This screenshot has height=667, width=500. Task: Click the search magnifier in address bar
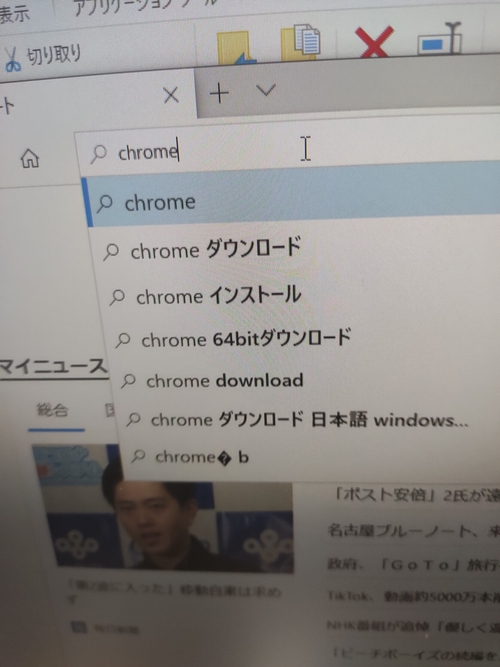99,153
